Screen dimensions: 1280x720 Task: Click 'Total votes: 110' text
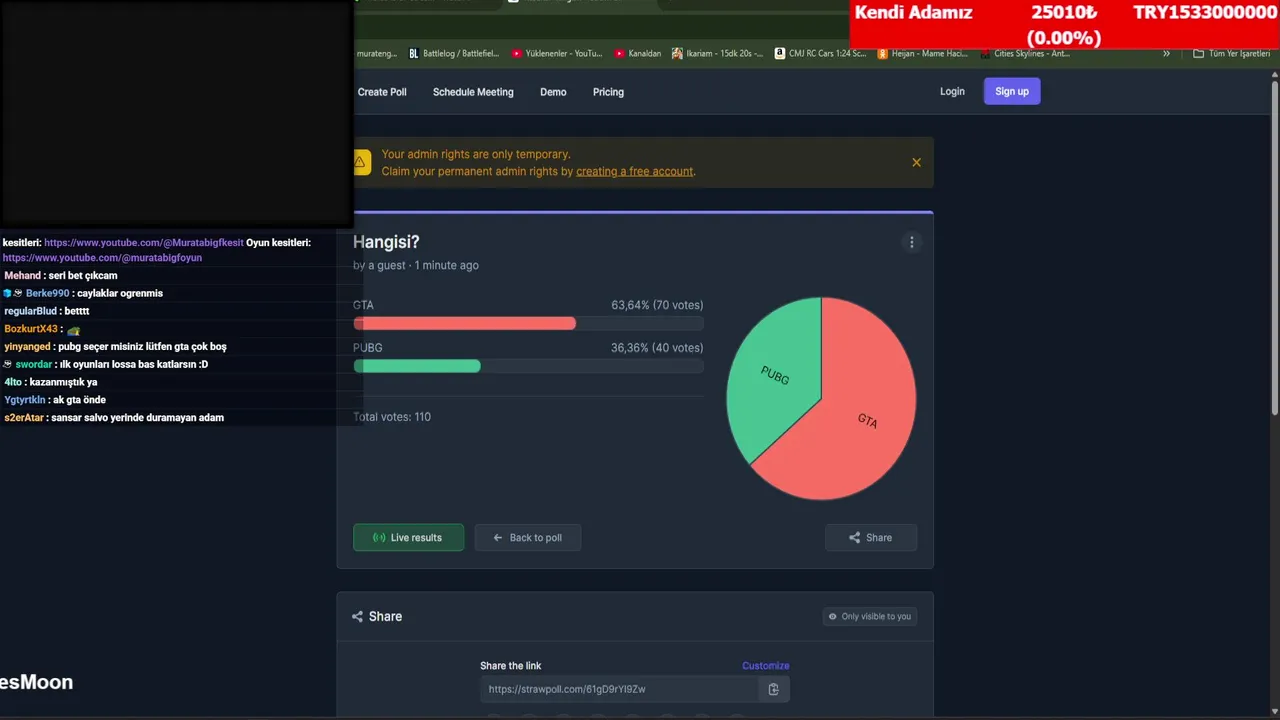[x=392, y=417]
